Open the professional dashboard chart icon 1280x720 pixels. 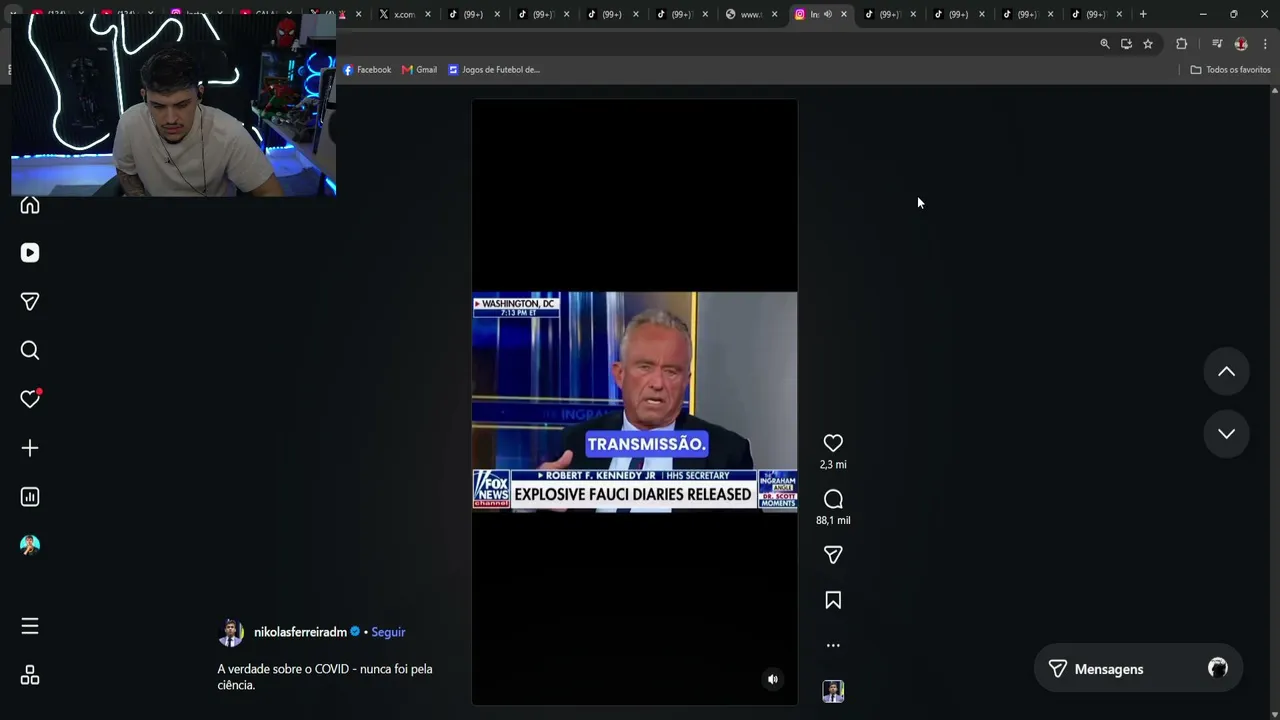(x=30, y=497)
